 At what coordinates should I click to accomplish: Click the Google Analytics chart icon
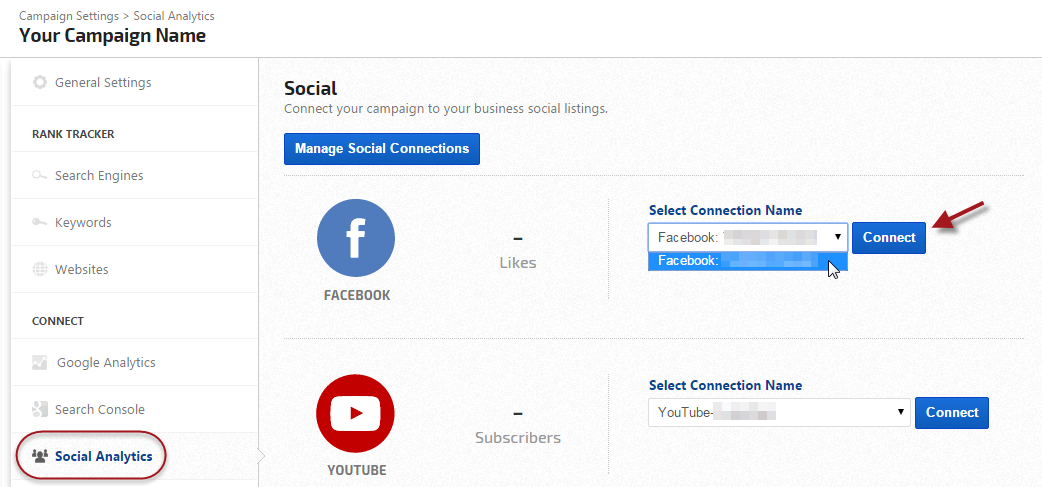[40, 363]
